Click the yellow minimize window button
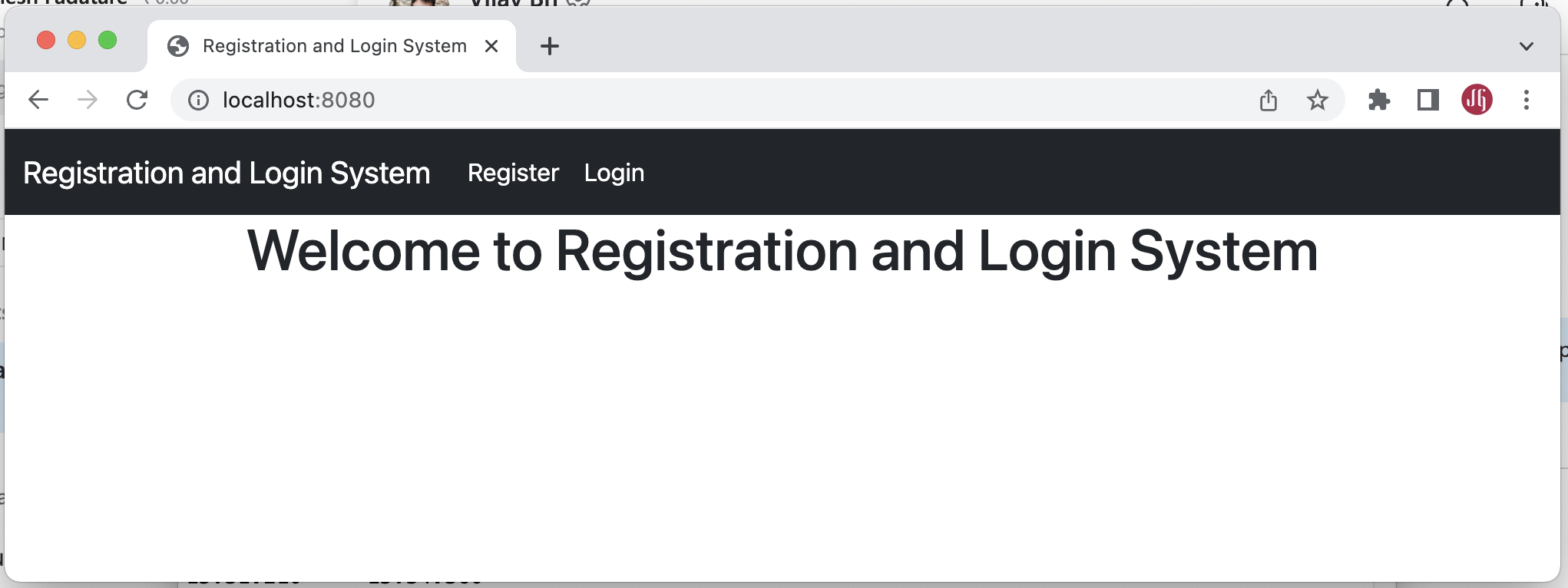The height and width of the screenshot is (588, 1568). tap(77, 40)
